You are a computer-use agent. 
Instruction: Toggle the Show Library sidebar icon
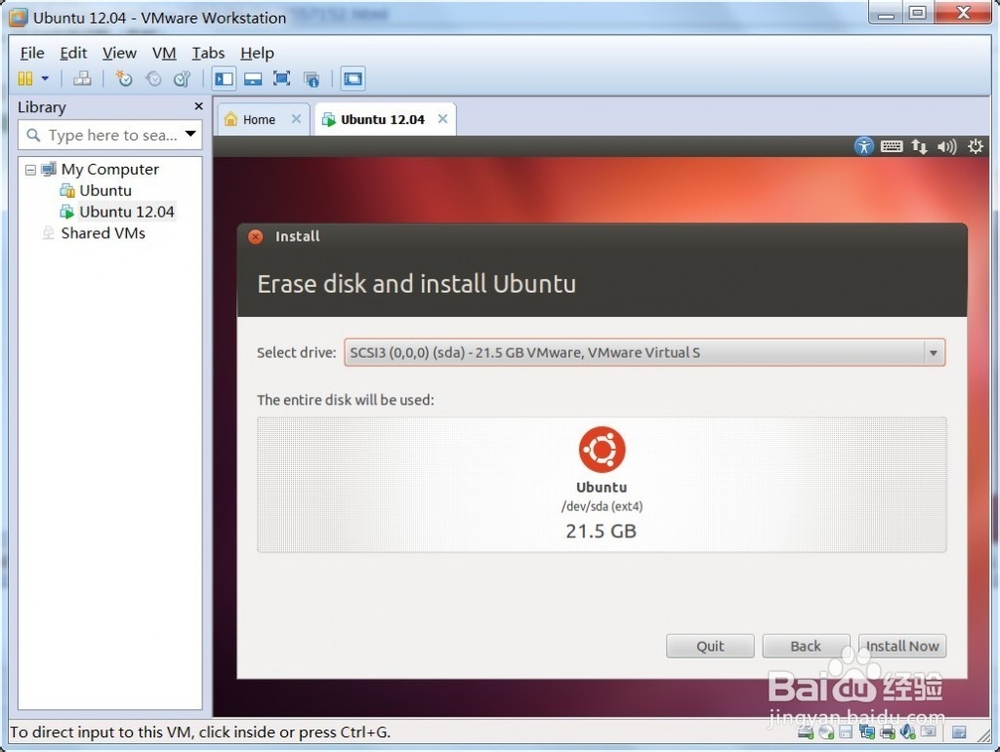(x=224, y=78)
